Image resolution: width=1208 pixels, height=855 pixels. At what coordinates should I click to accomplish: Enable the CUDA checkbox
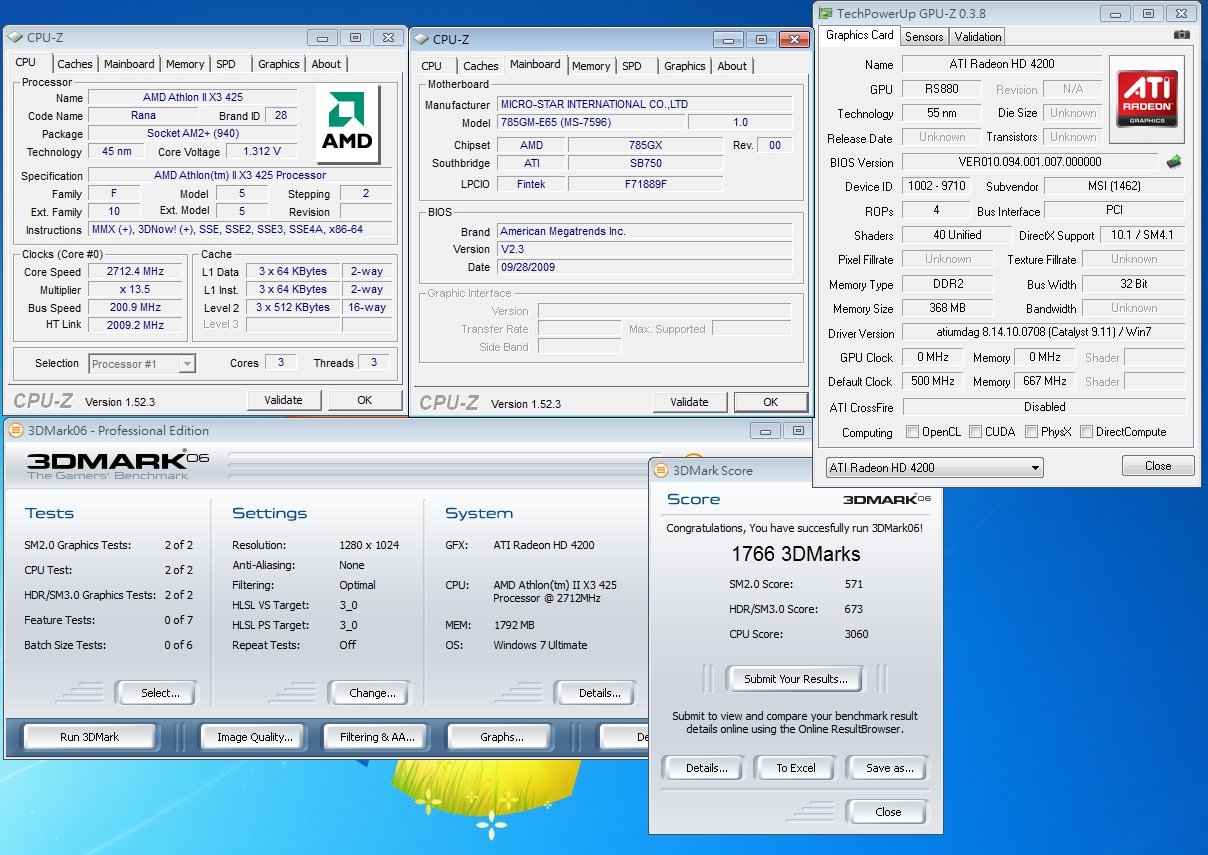pos(976,432)
